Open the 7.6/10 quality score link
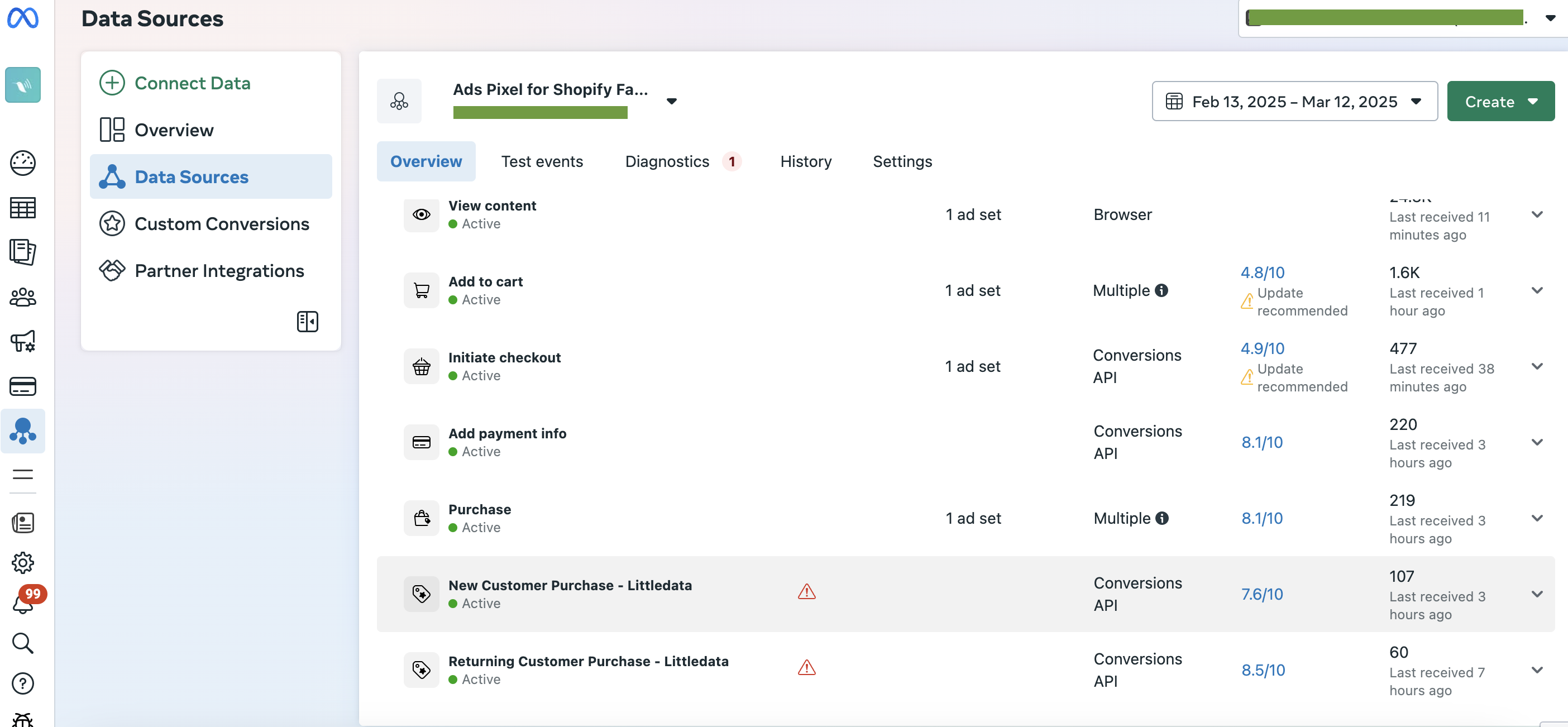 click(1263, 594)
